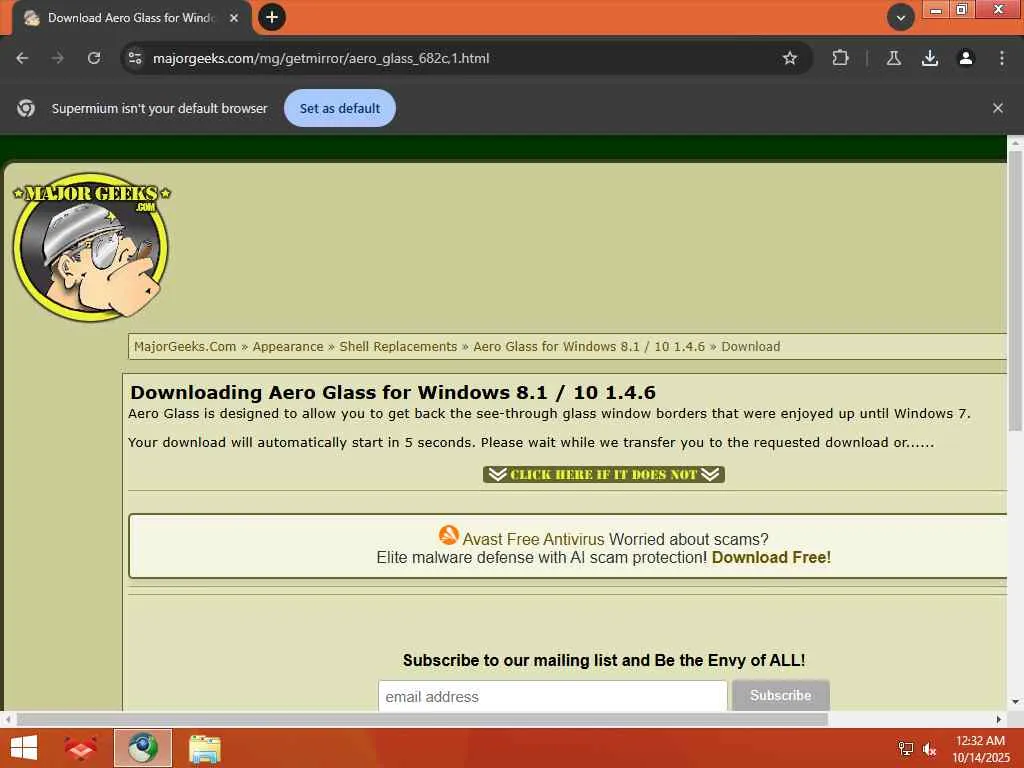Open Aero Glass for Windows 8.1 / 10 1.4.6 breadcrumb
Screen dimensions: 1024x768
[x=589, y=347]
